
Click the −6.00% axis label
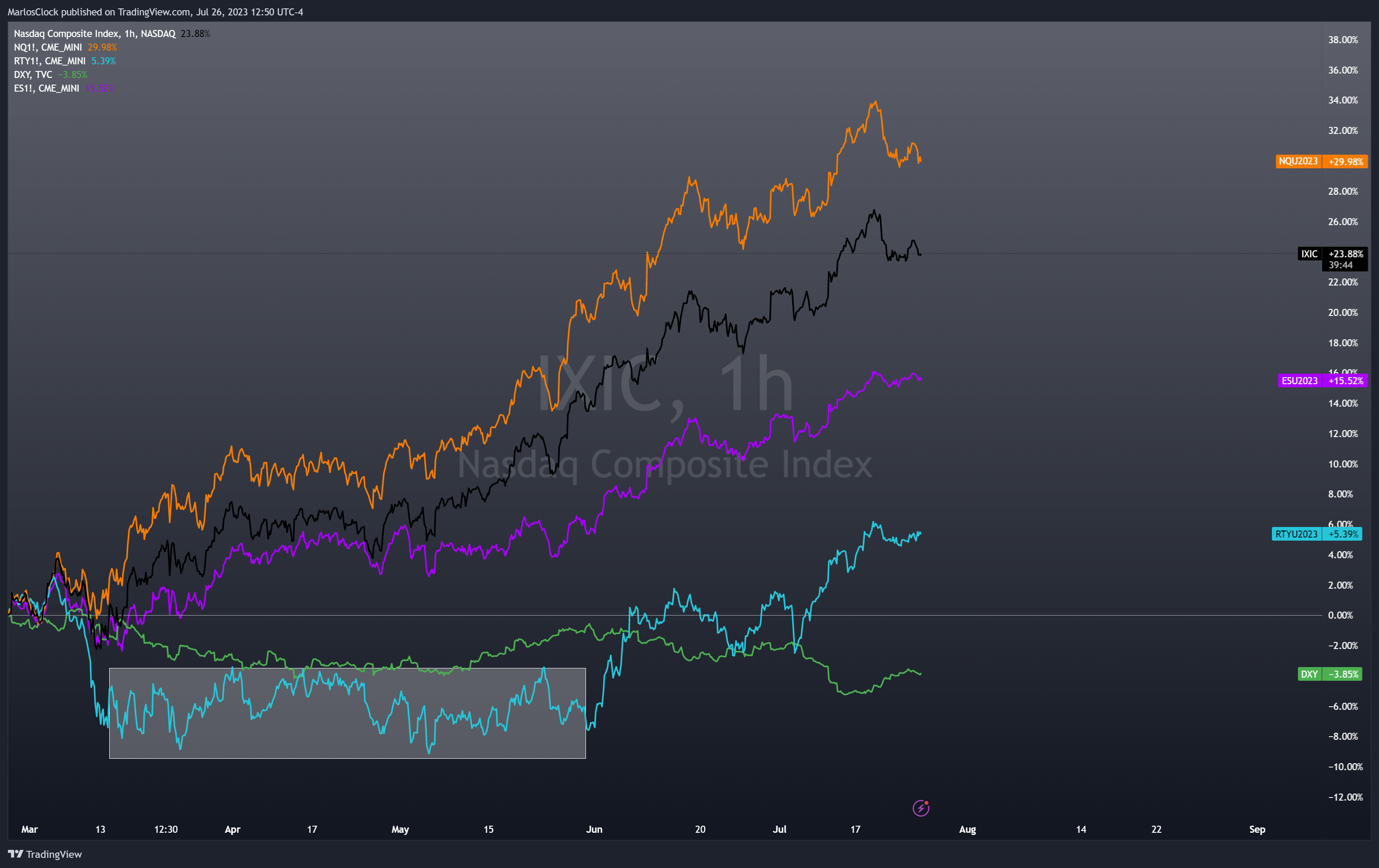coord(1342,706)
